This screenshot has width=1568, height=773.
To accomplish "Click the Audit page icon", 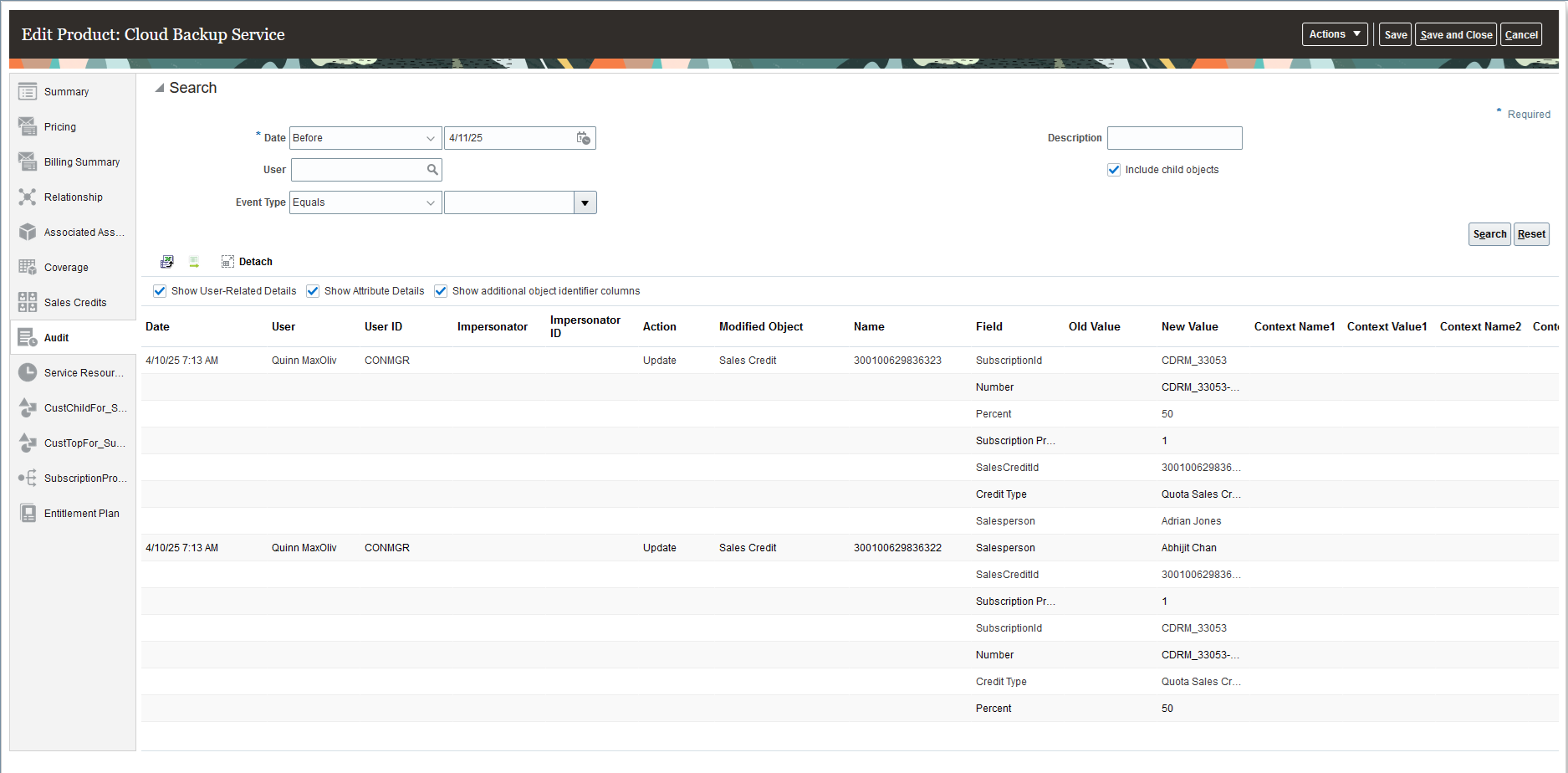I will (x=28, y=337).
